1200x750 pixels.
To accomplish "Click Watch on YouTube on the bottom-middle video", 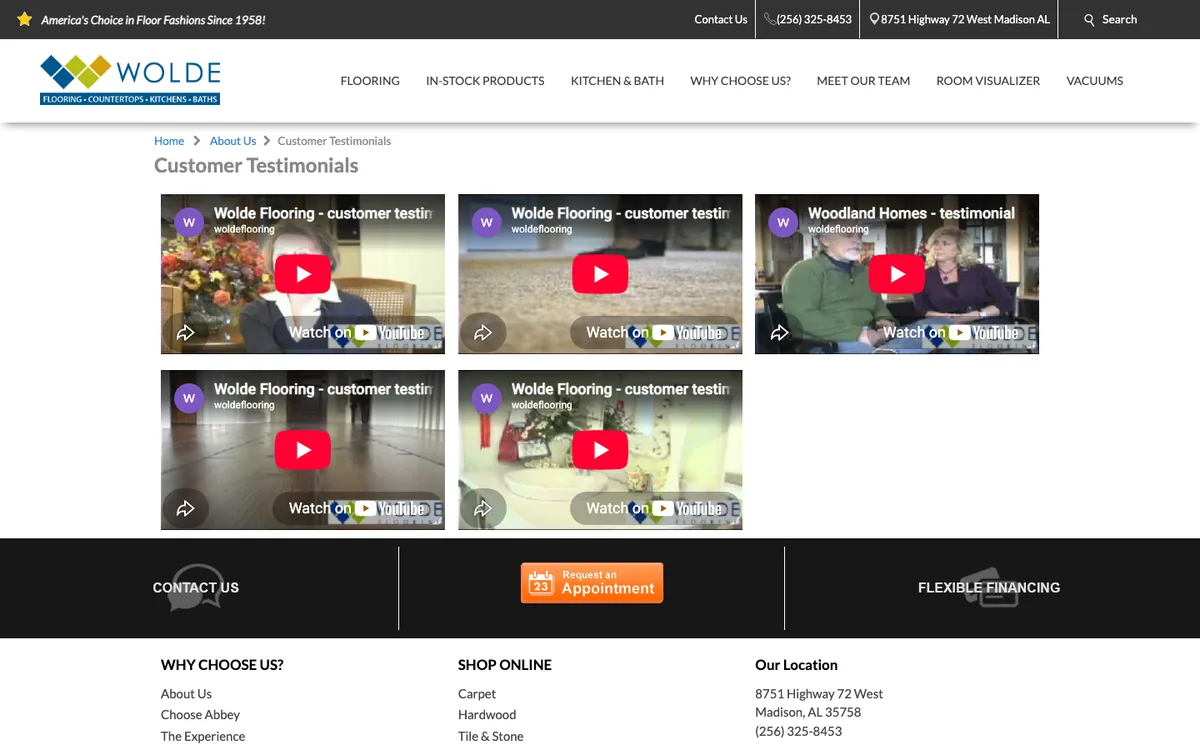I will pos(654,509).
